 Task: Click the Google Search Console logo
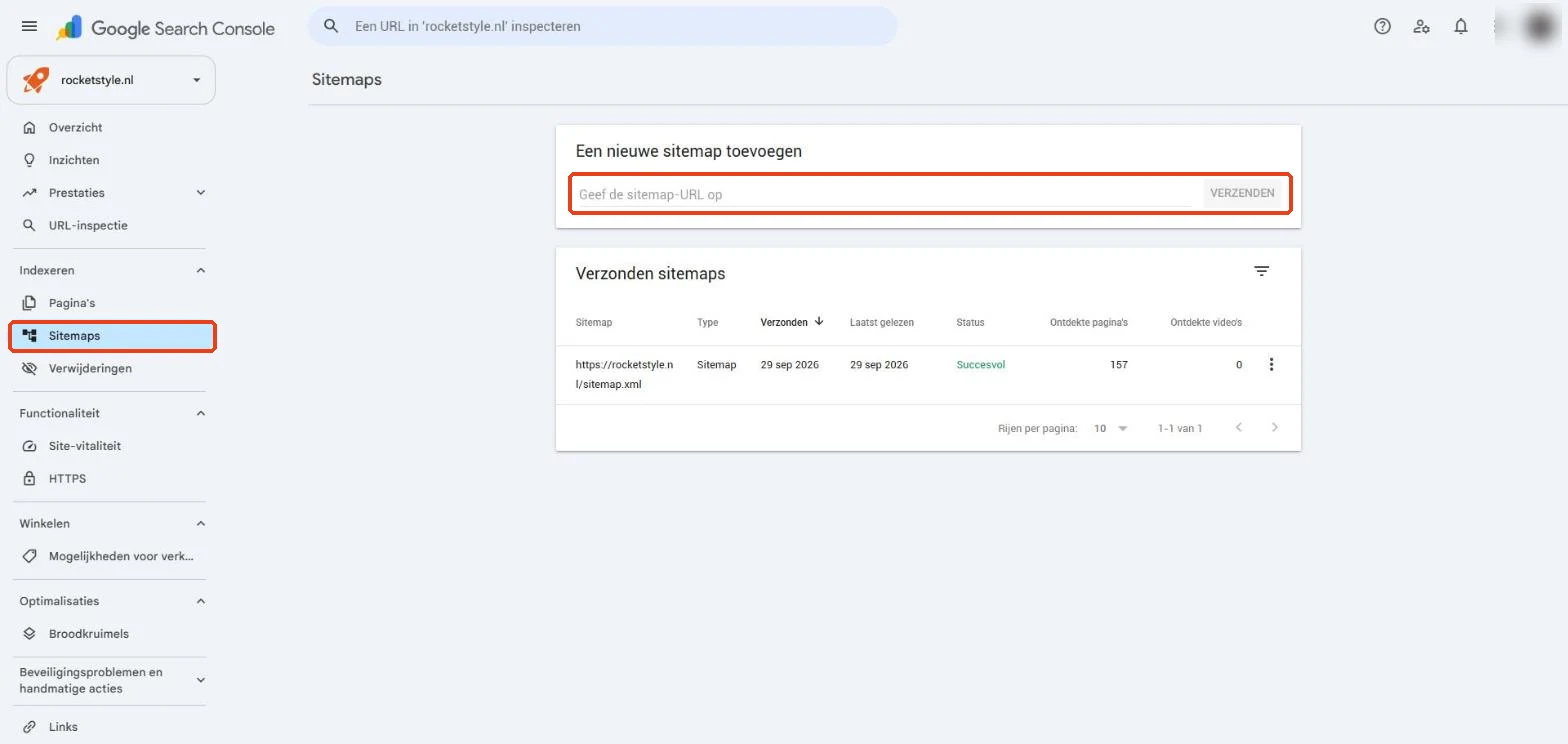(165, 28)
